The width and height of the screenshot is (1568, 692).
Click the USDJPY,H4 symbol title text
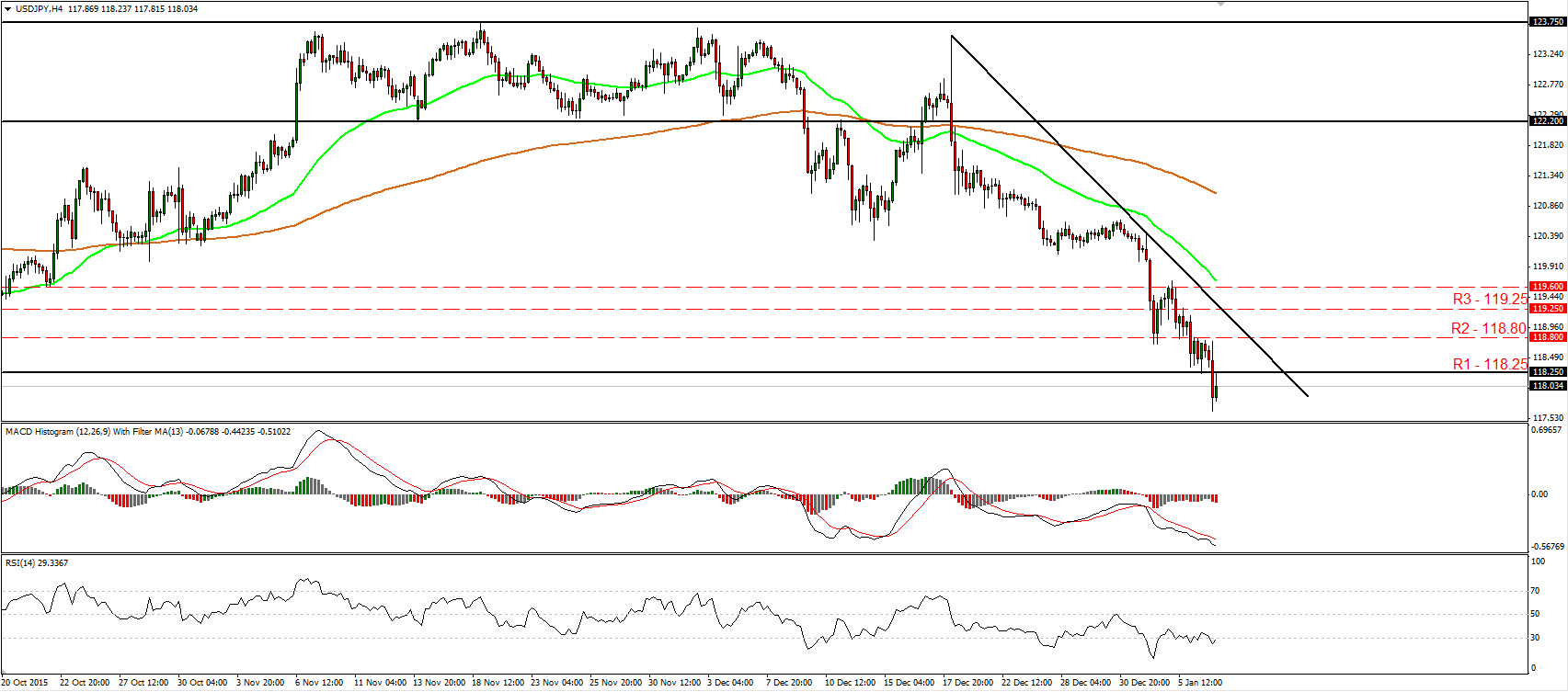click(39, 9)
